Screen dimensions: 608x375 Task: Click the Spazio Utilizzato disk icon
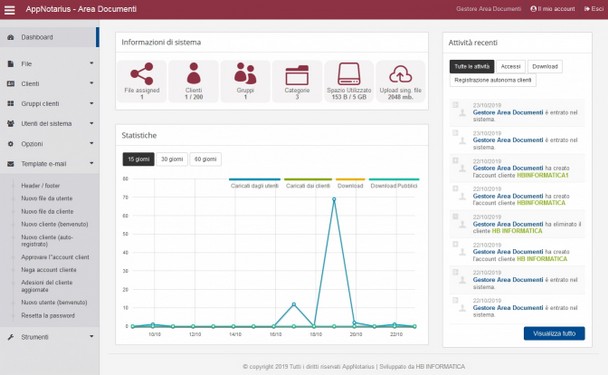349,74
